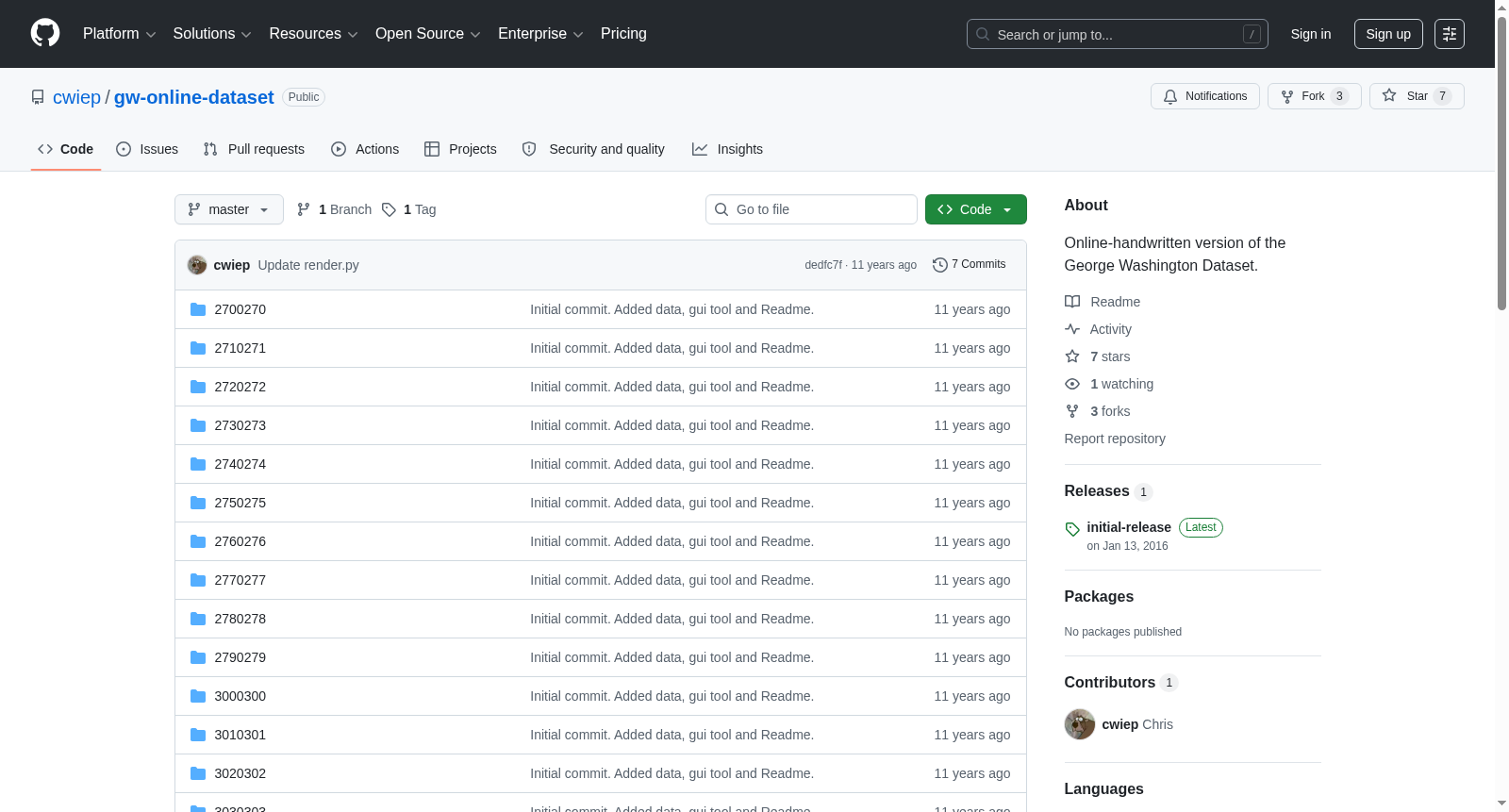Expand the Solutions menu

pyautogui.click(x=212, y=34)
